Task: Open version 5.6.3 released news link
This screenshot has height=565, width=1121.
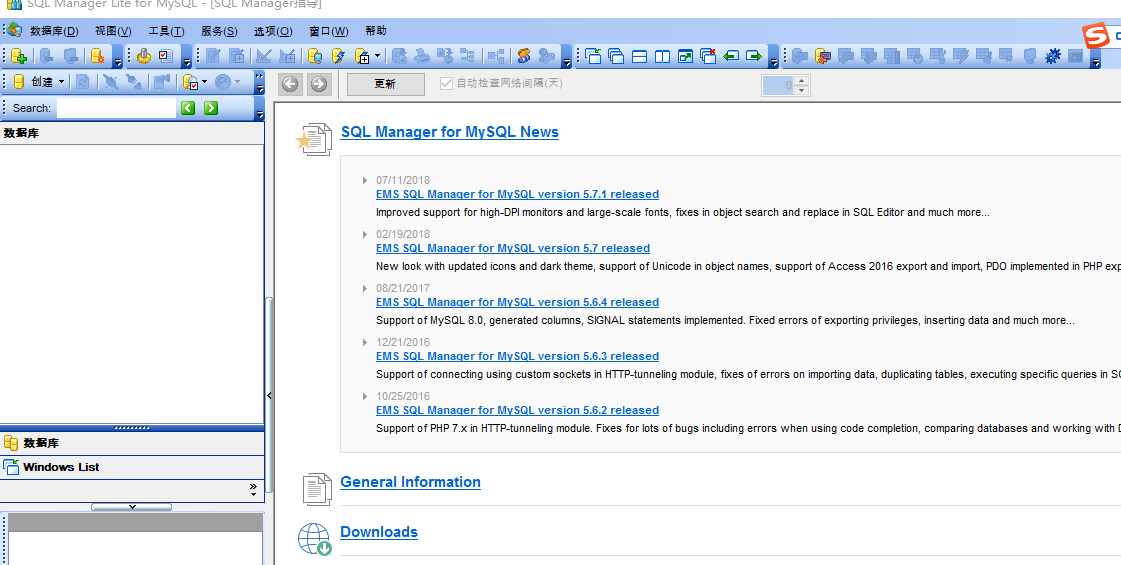Action: coord(517,356)
